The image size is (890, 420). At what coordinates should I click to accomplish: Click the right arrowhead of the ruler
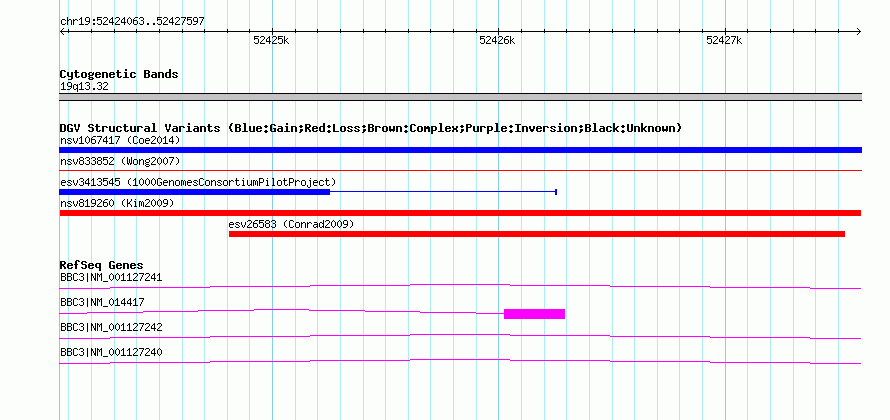tap(858, 31)
